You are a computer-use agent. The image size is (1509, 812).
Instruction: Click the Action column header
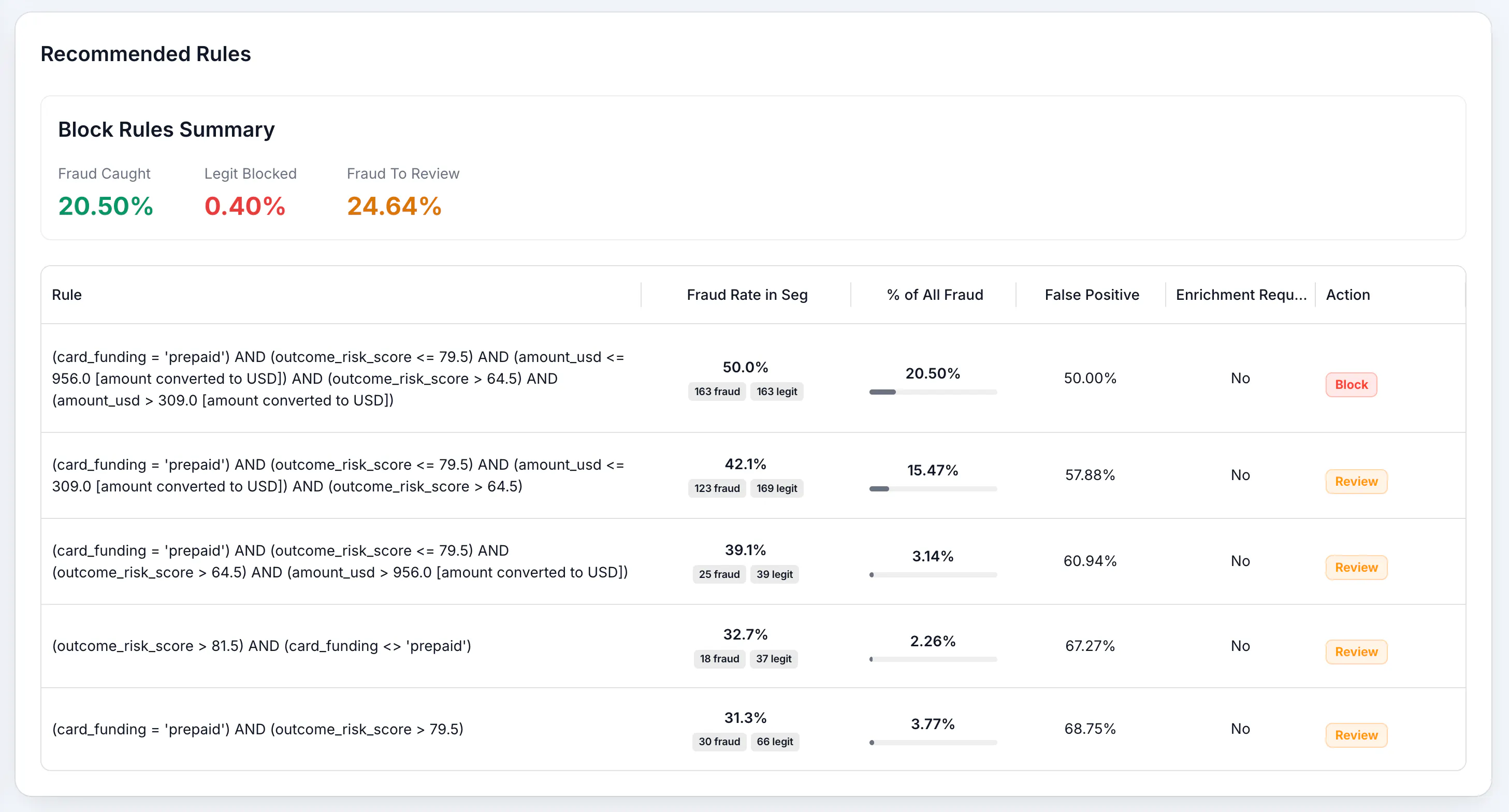[x=1347, y=295]
